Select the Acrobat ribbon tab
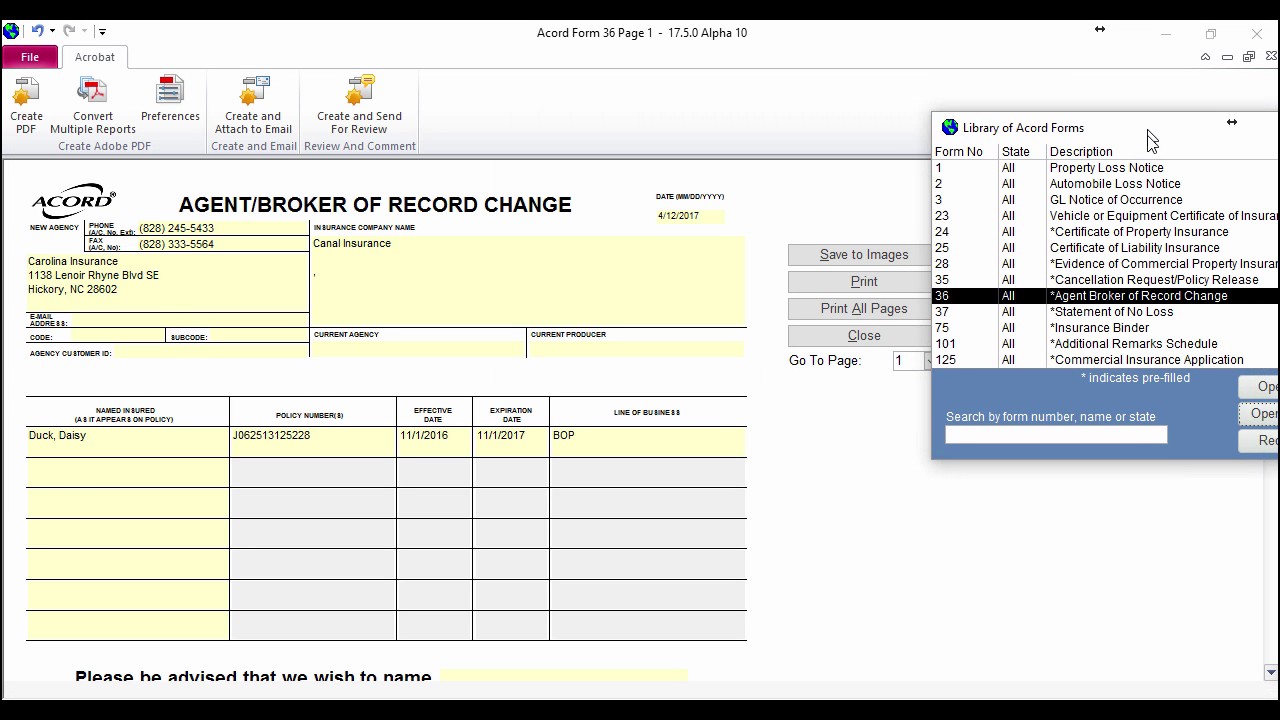Image resolution: width=1280 pixels, height=720 pixels. tap(95, 57)
